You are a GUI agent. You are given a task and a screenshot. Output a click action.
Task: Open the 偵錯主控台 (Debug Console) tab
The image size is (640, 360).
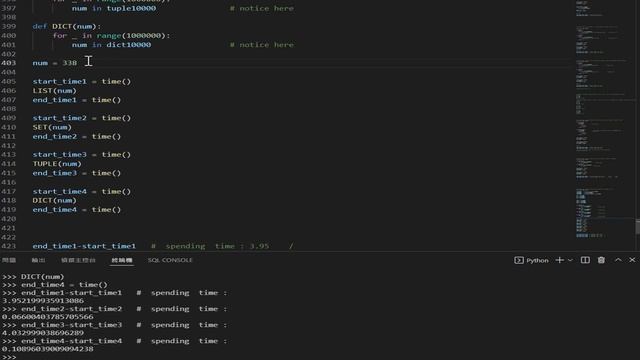coord(78,260)
